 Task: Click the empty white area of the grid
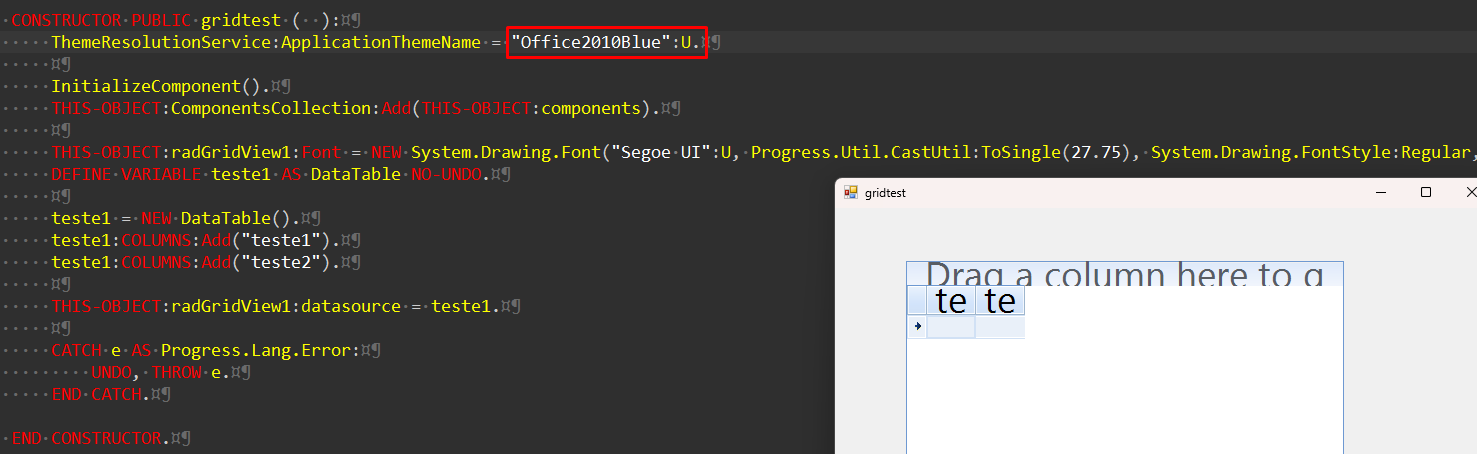[x=1150, y=390]
